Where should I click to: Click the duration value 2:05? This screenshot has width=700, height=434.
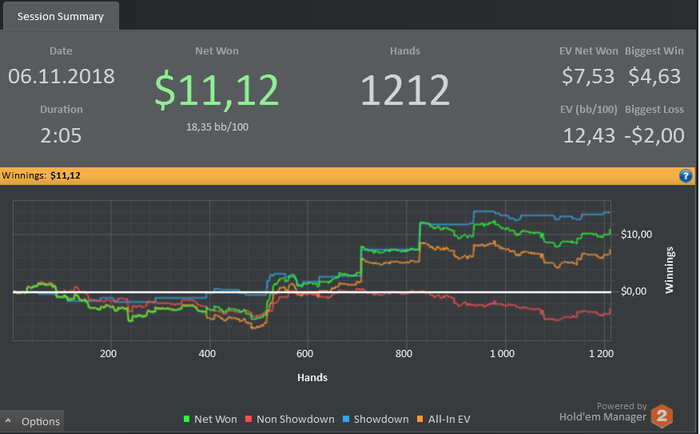(x=61, y=135)
